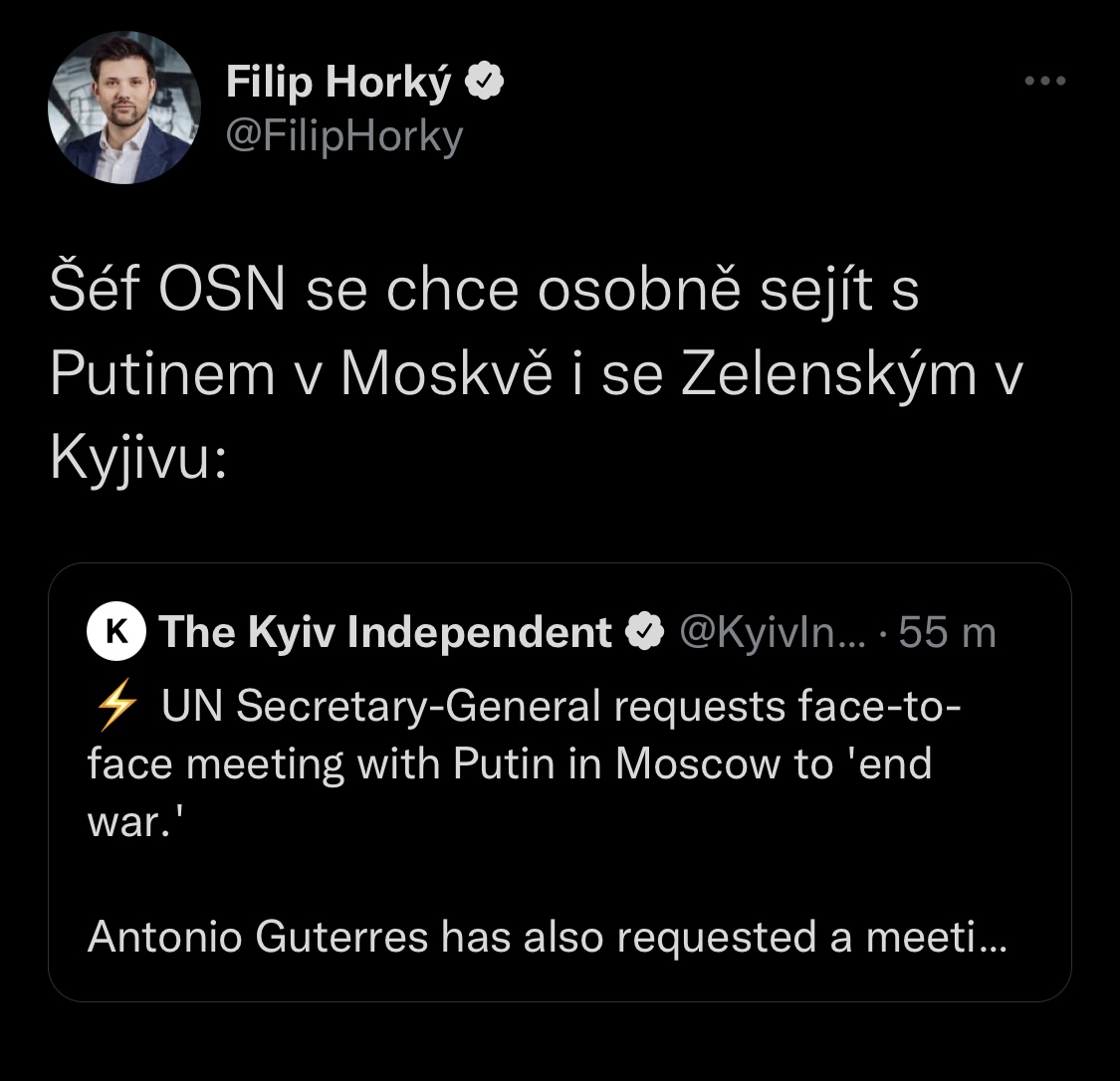Click the lightning bolt emoji in quoted tweet
The width and height of the screenshot is (1120, 1081).
pos(115,707)
